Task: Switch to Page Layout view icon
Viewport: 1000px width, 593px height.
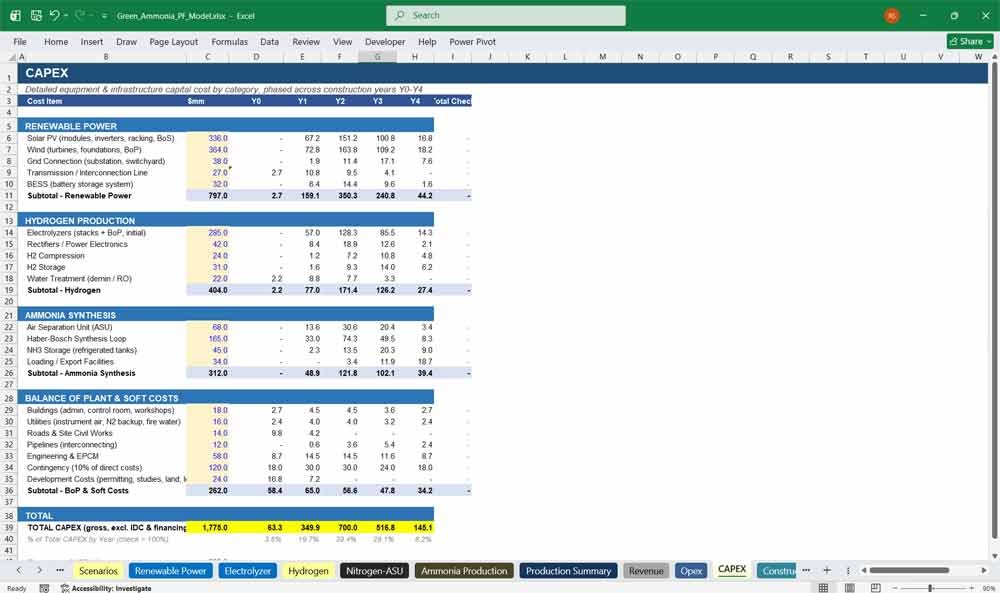Action: click(849, 588)
